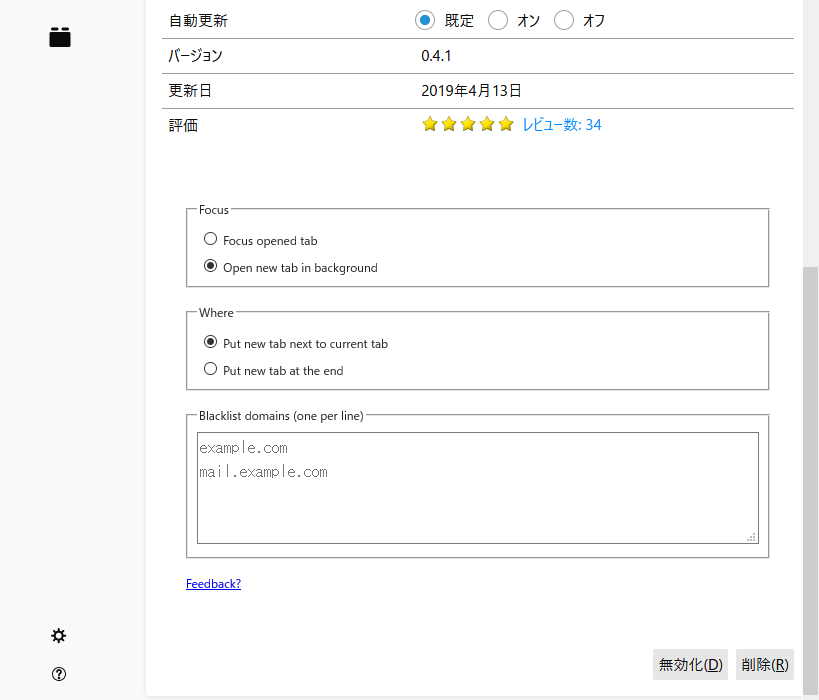Choose Open new tab in background
Screen dimensions: 819x700
(x=210, y=266)
